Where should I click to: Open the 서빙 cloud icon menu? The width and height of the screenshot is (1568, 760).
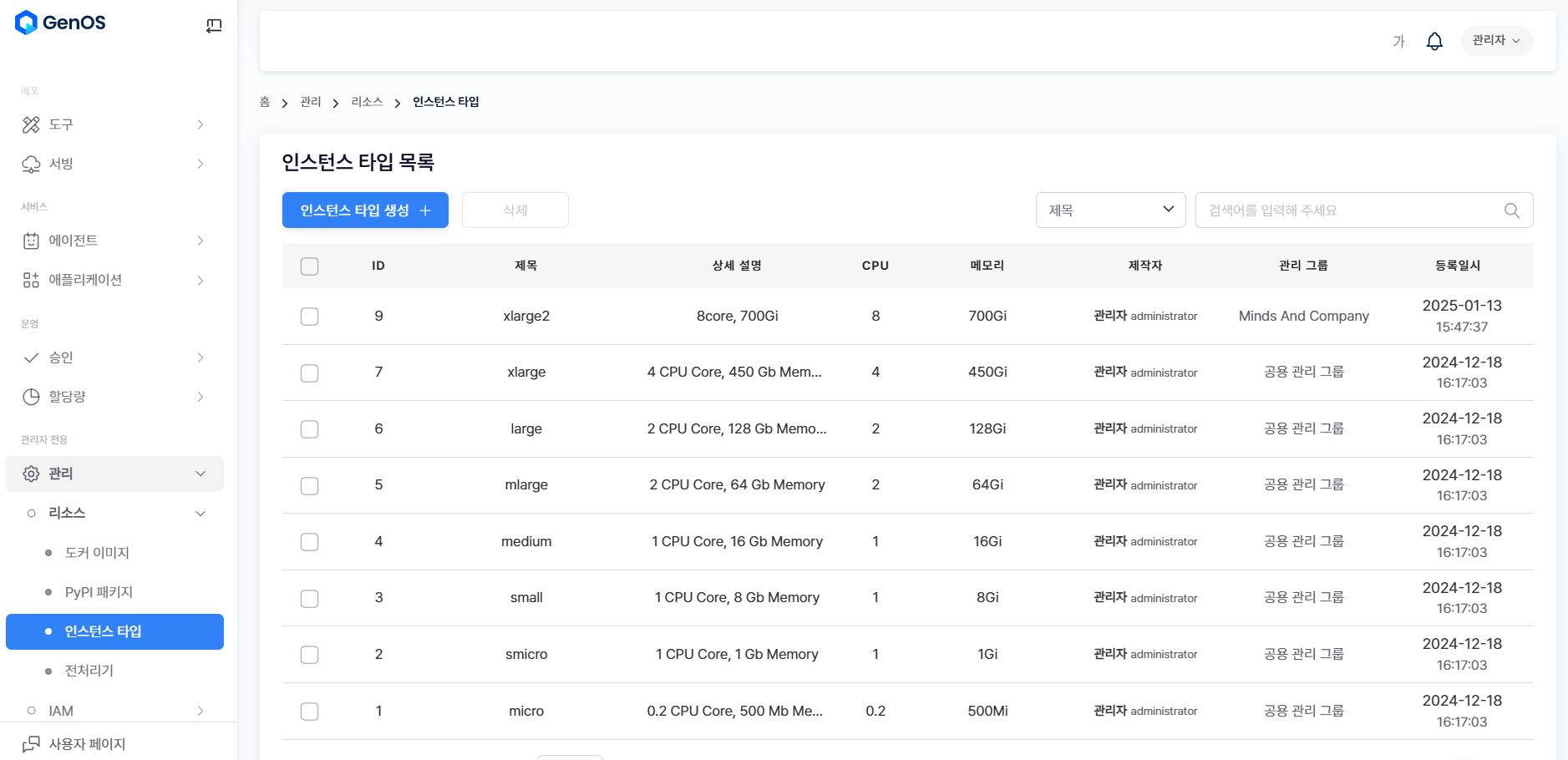click(31, 164)
